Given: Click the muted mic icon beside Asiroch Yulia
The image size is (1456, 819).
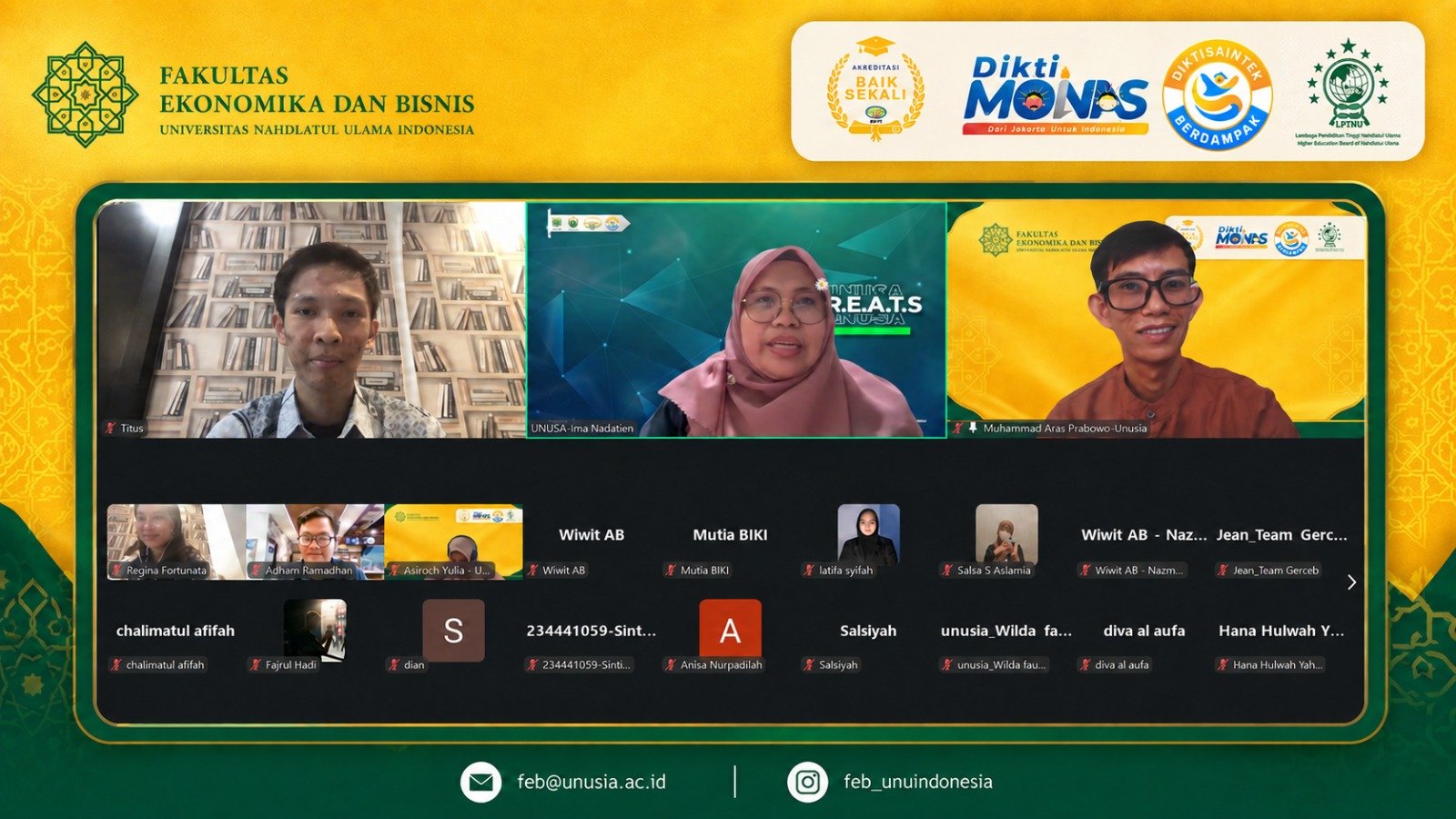Looking at the screenshot, I should pos(394,571).
